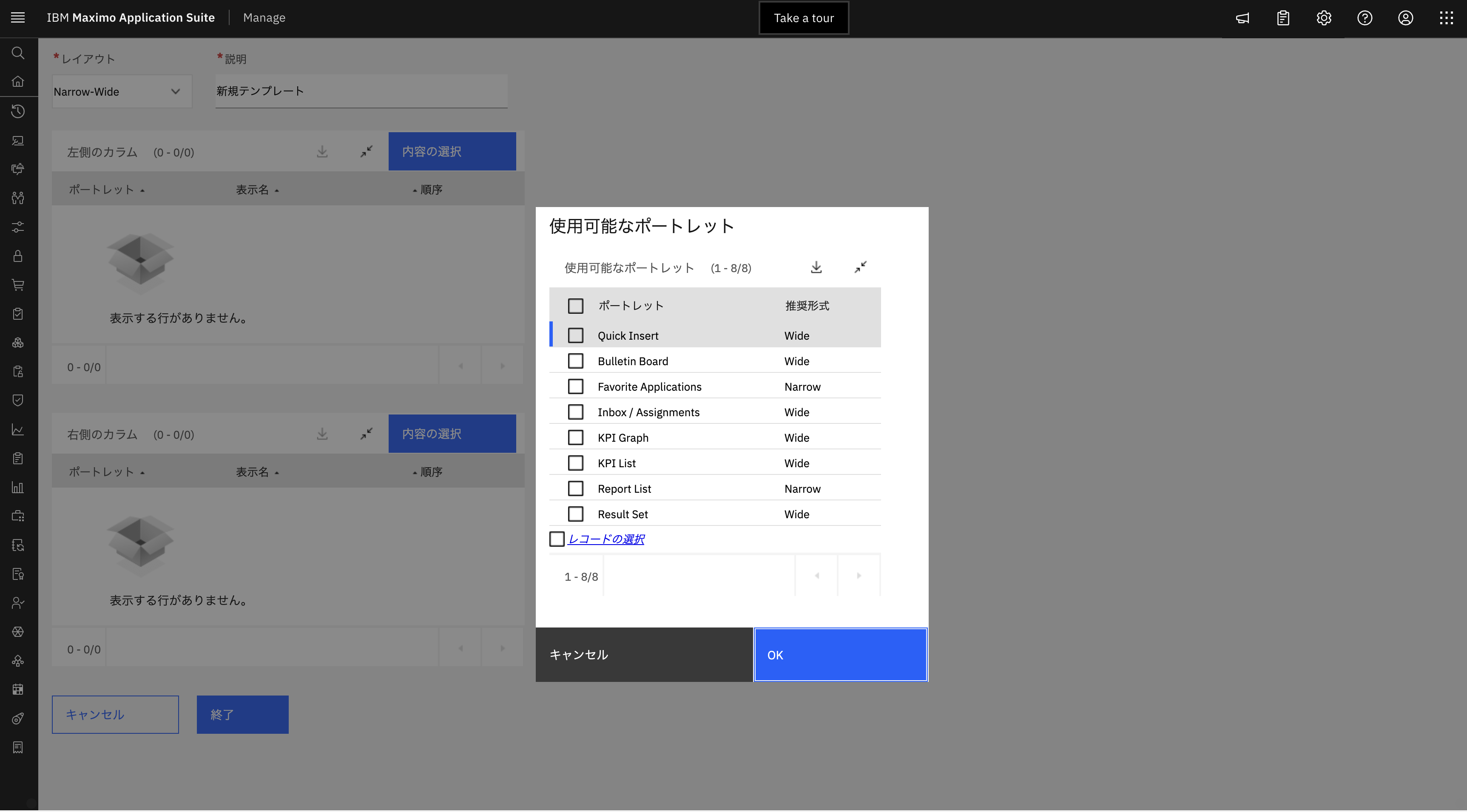Open the user profile icon
The height and width of the screenshot is (812, 1467).
[x=1405, y=18]
